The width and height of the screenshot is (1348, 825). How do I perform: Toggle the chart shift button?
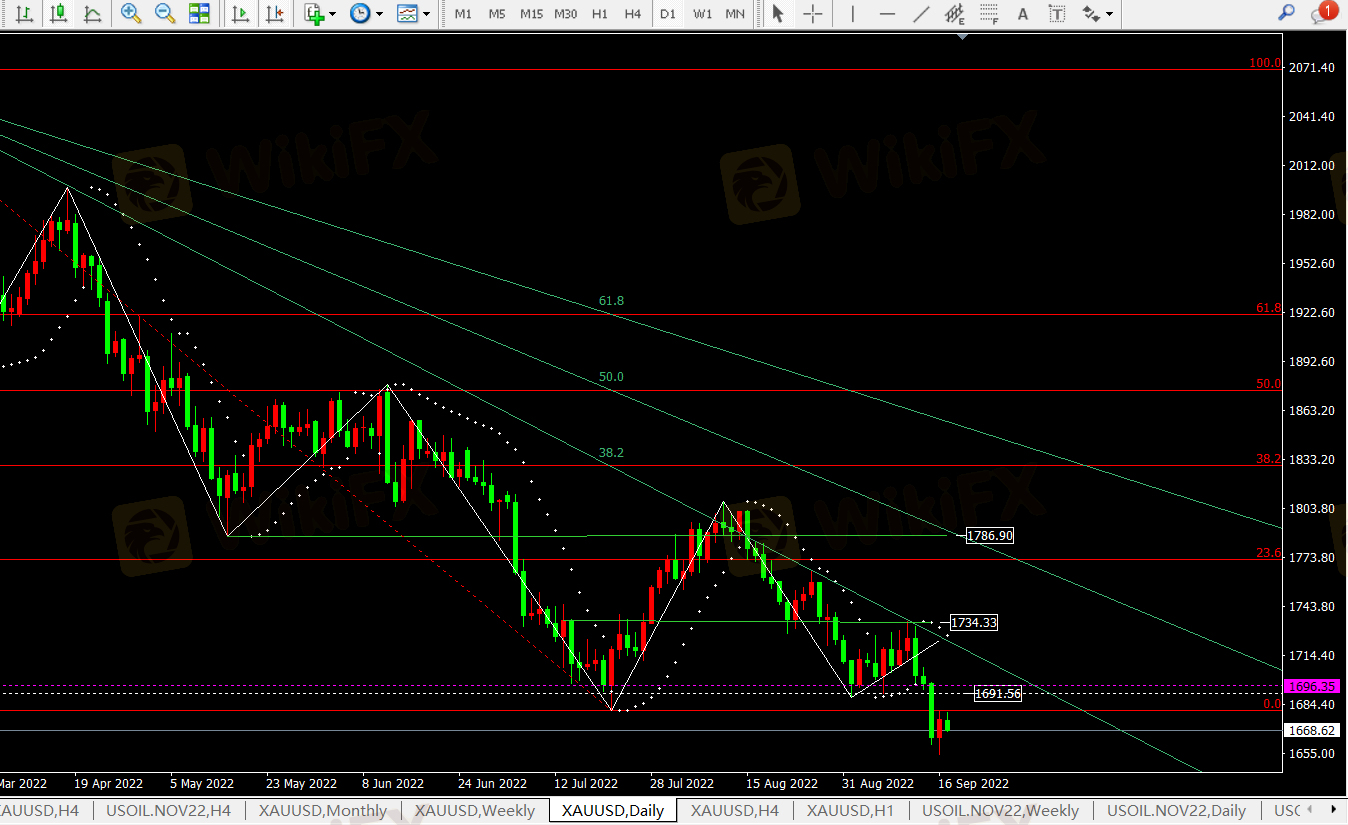273,14
